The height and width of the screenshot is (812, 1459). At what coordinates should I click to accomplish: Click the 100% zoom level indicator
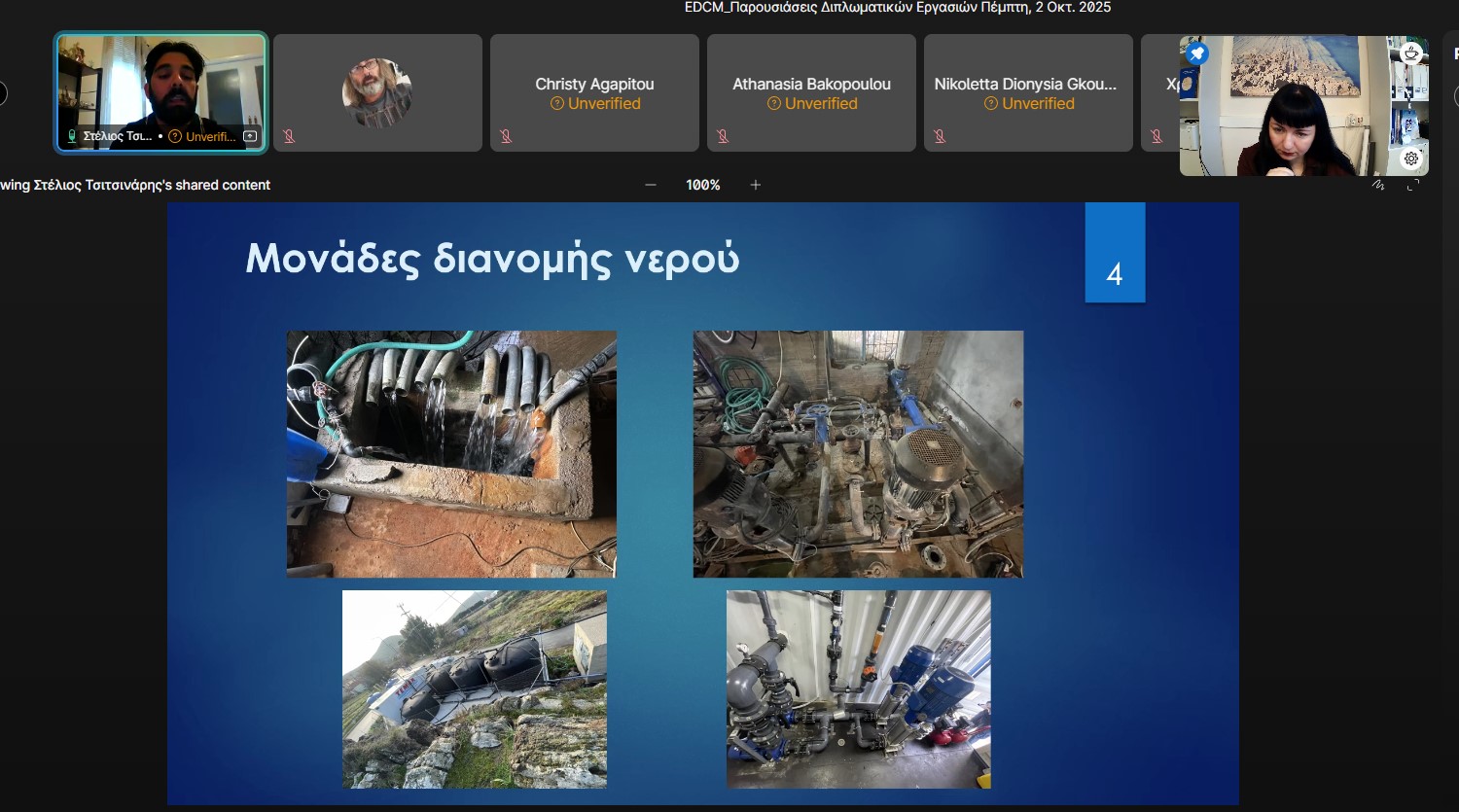702,185
